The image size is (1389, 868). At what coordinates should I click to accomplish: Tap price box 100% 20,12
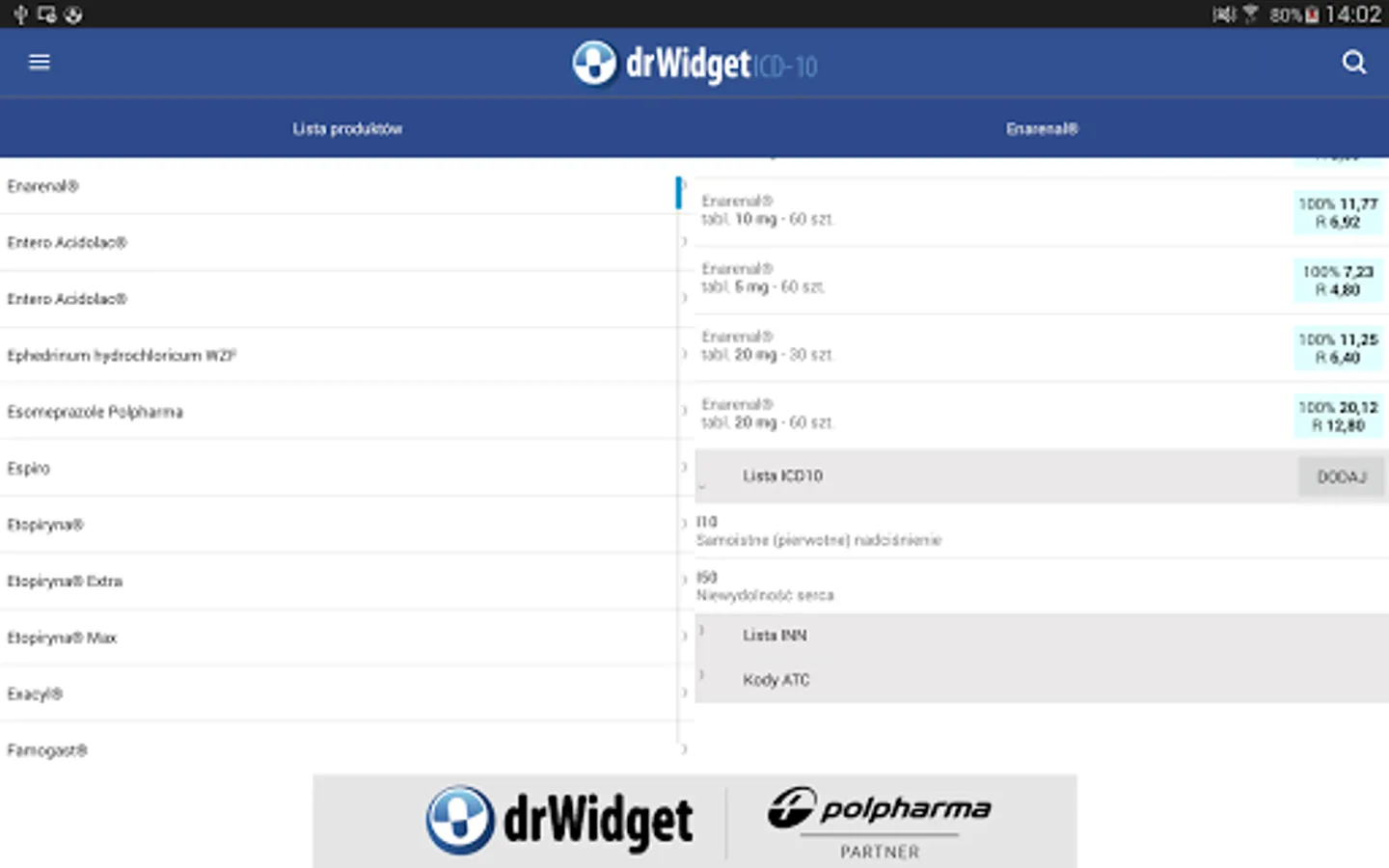coord(1338,416)
